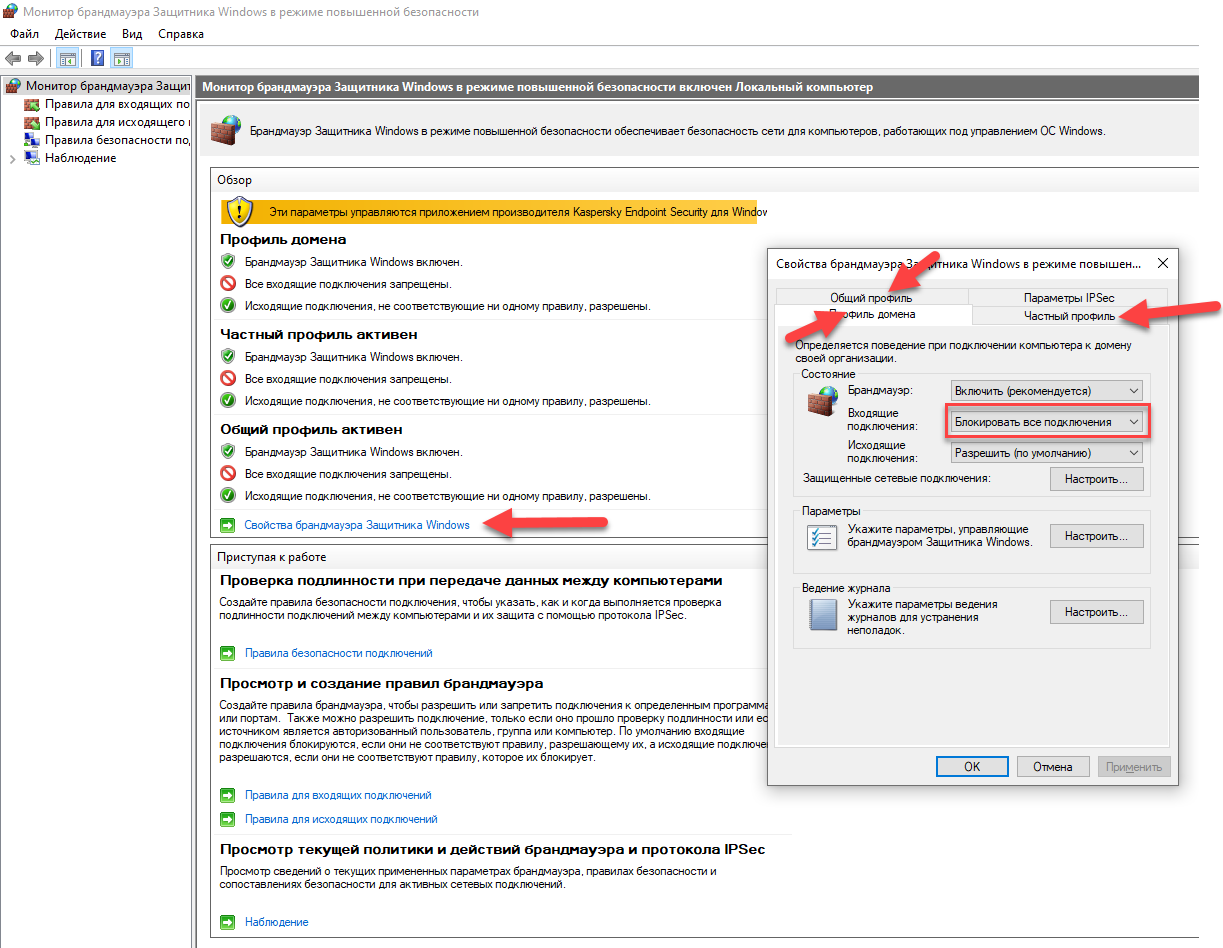Cancel the dialog with Отмена

click(x=1053, y=767)
